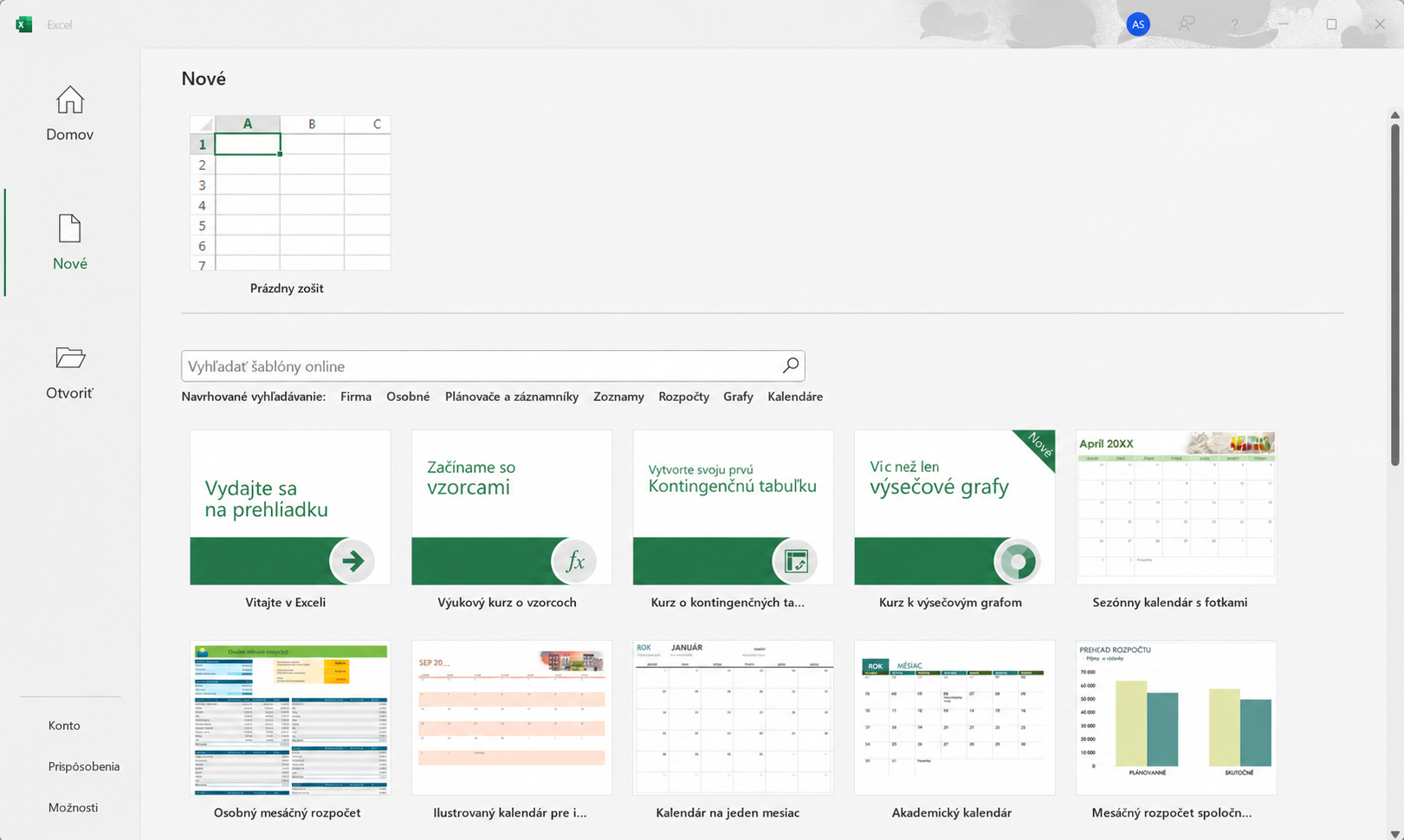Select the Kalendáre suggestion
The image size is (1404, 840).
[795, 397]
